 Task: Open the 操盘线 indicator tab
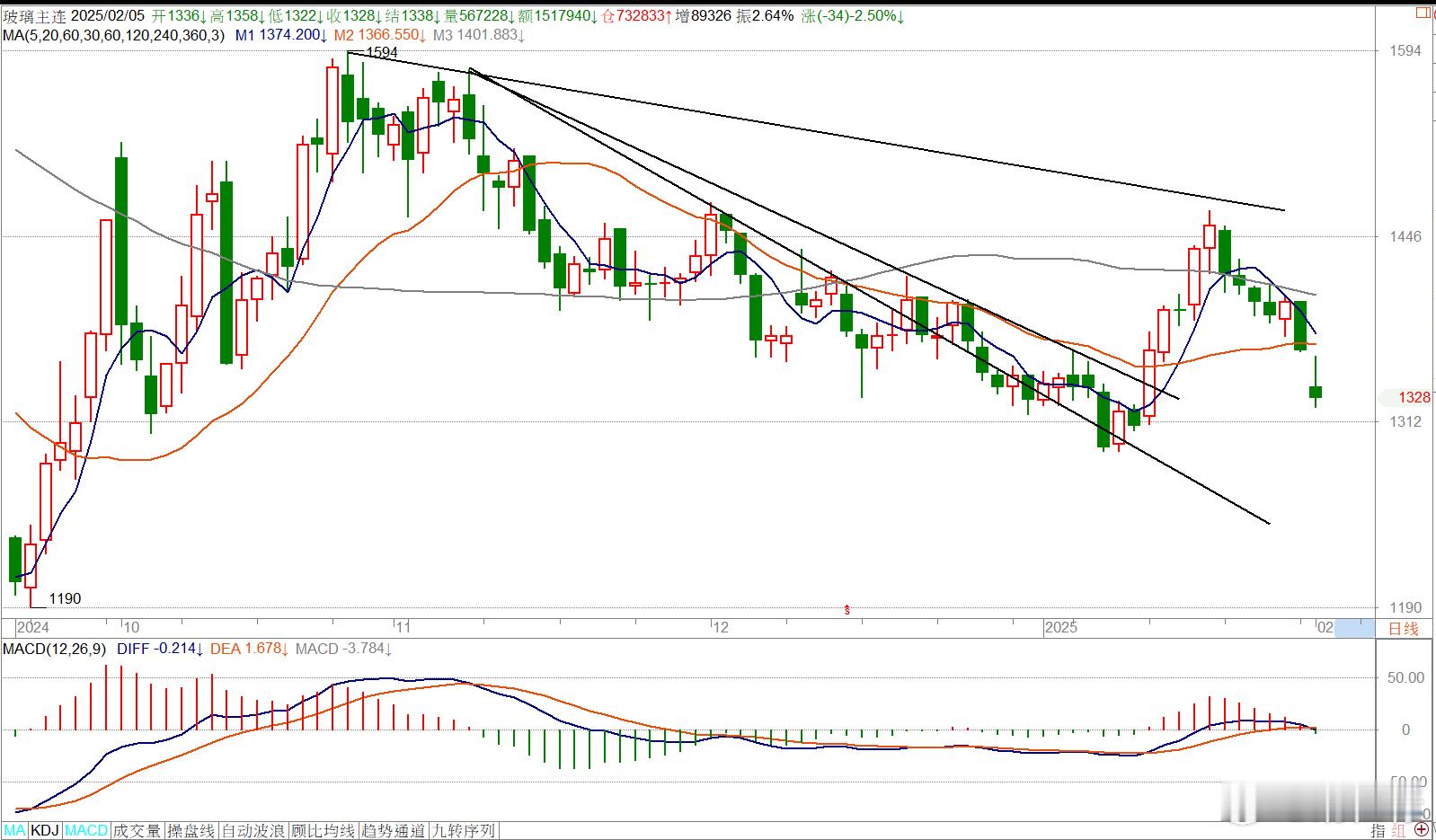tap(191, 831)
